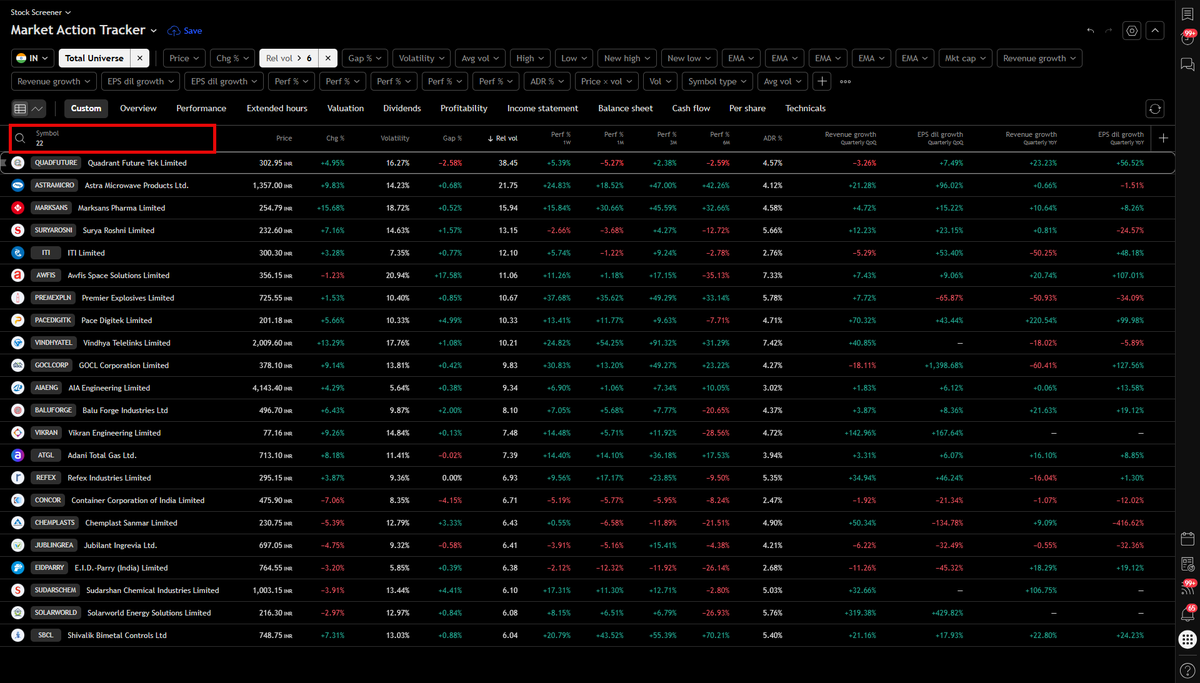This screenshot has width=1200, height=683.
Task: Open the calendar icon in right sidebar
Action: click(1188, 539)
